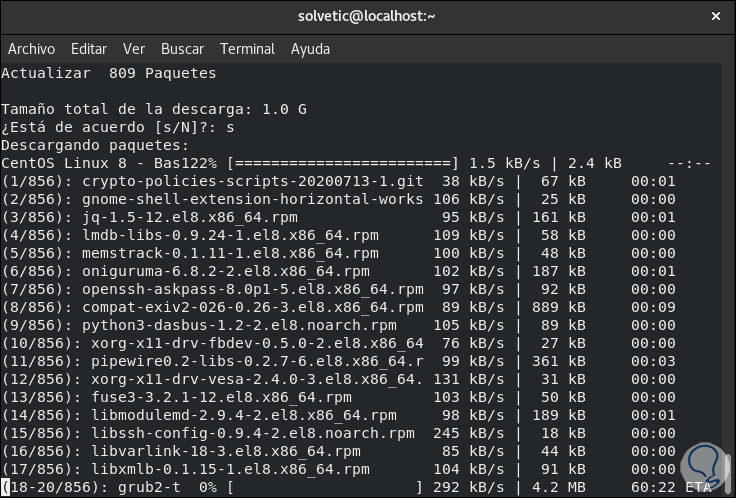The width and height of the screenshot is (736, 498).
Task: Open the Ayuda help menu
Action: pos(310,48)
